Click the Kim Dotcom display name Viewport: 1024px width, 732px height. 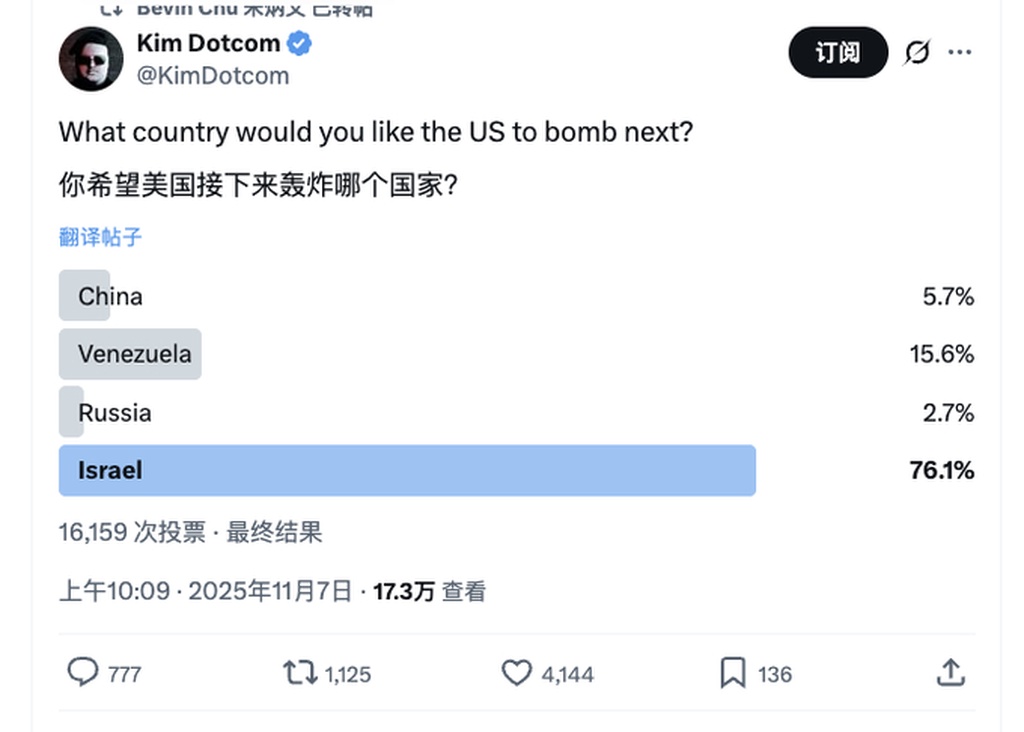coord(208,43)
